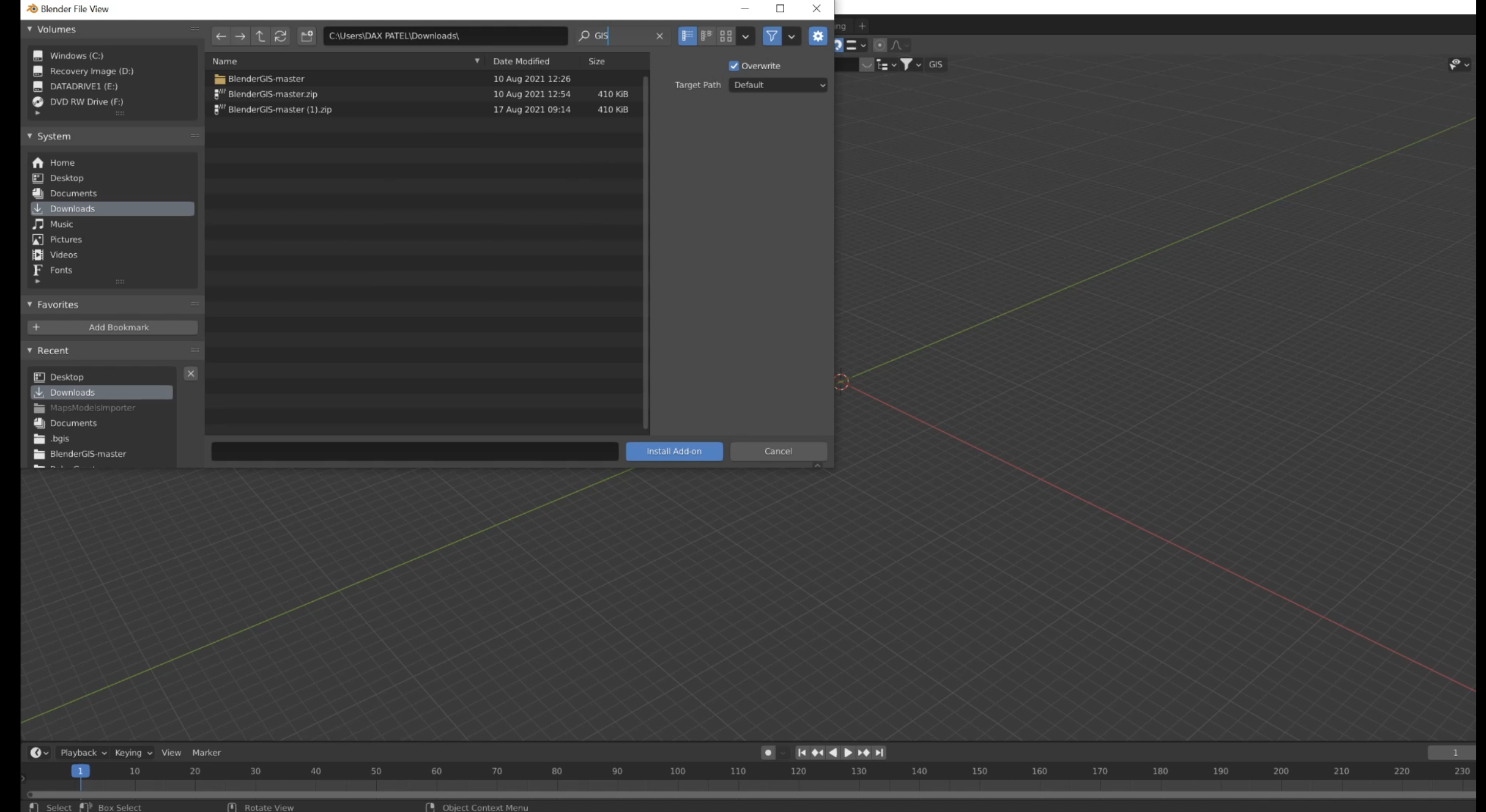Expand the Volumes section
Image resolution: width=1486 pixels, height=812 pixels.
pos(30,29)
